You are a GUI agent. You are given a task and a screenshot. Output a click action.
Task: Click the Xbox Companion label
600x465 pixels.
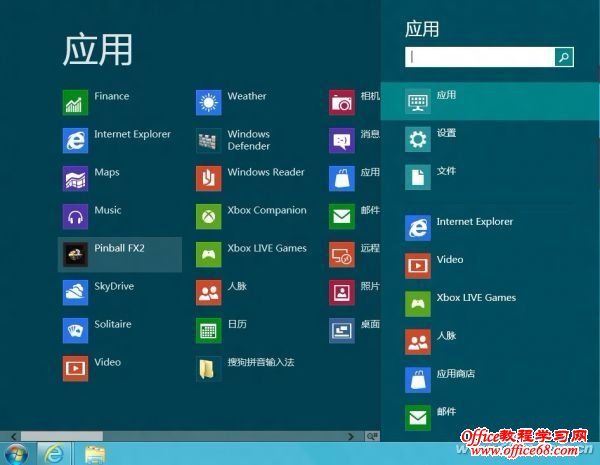[x=267, y=210]
